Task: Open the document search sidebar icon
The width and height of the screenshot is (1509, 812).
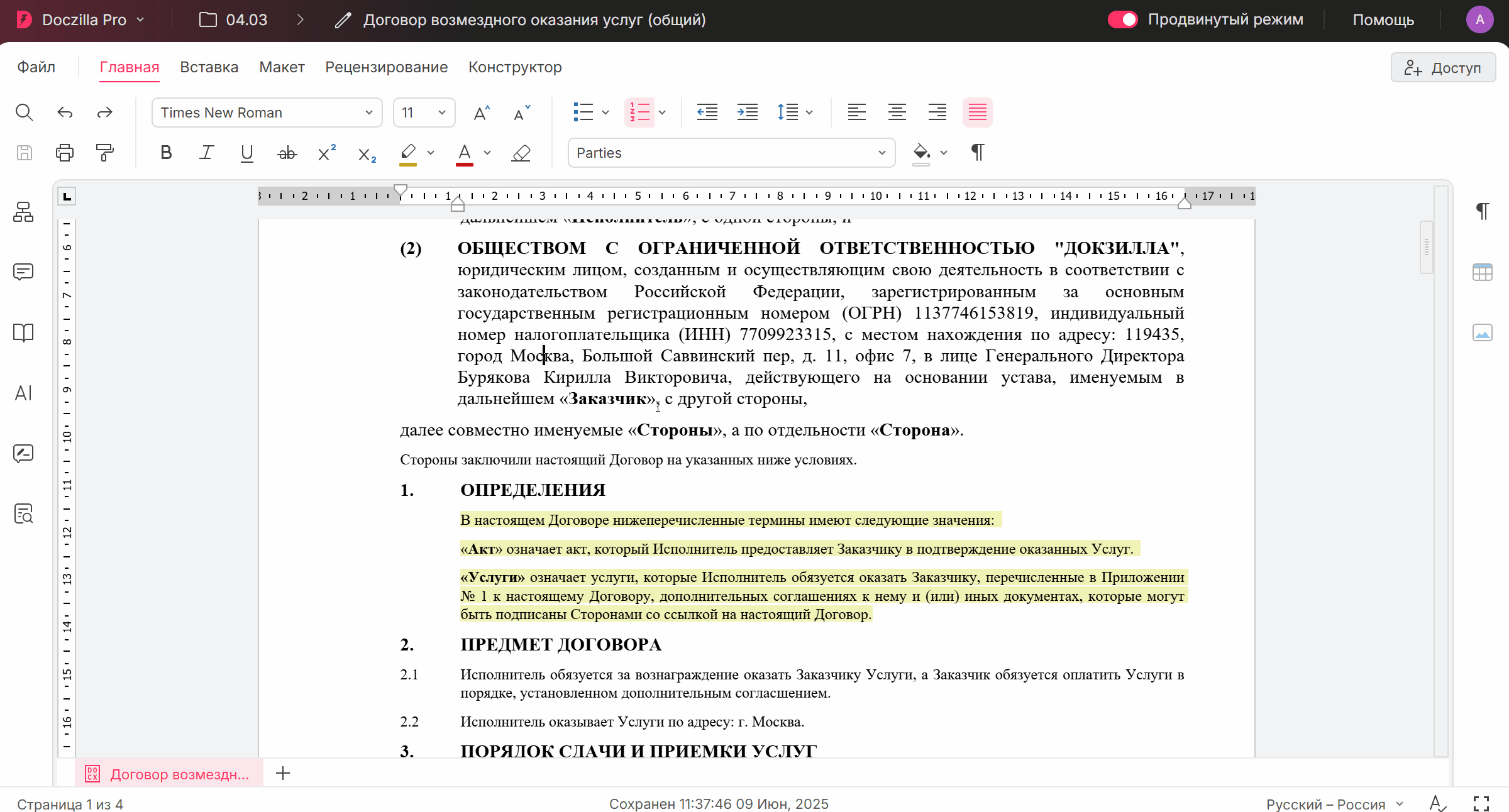Action: point(23,513)
